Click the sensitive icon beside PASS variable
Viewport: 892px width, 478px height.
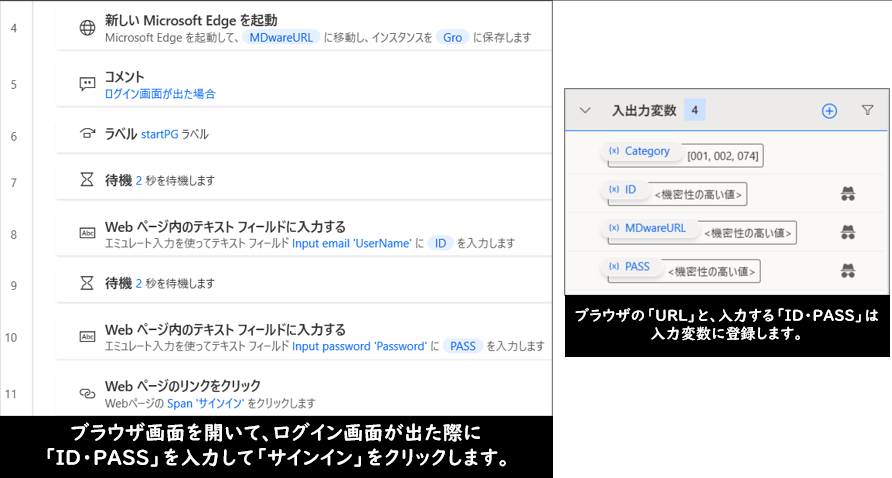tap(848, 271)
